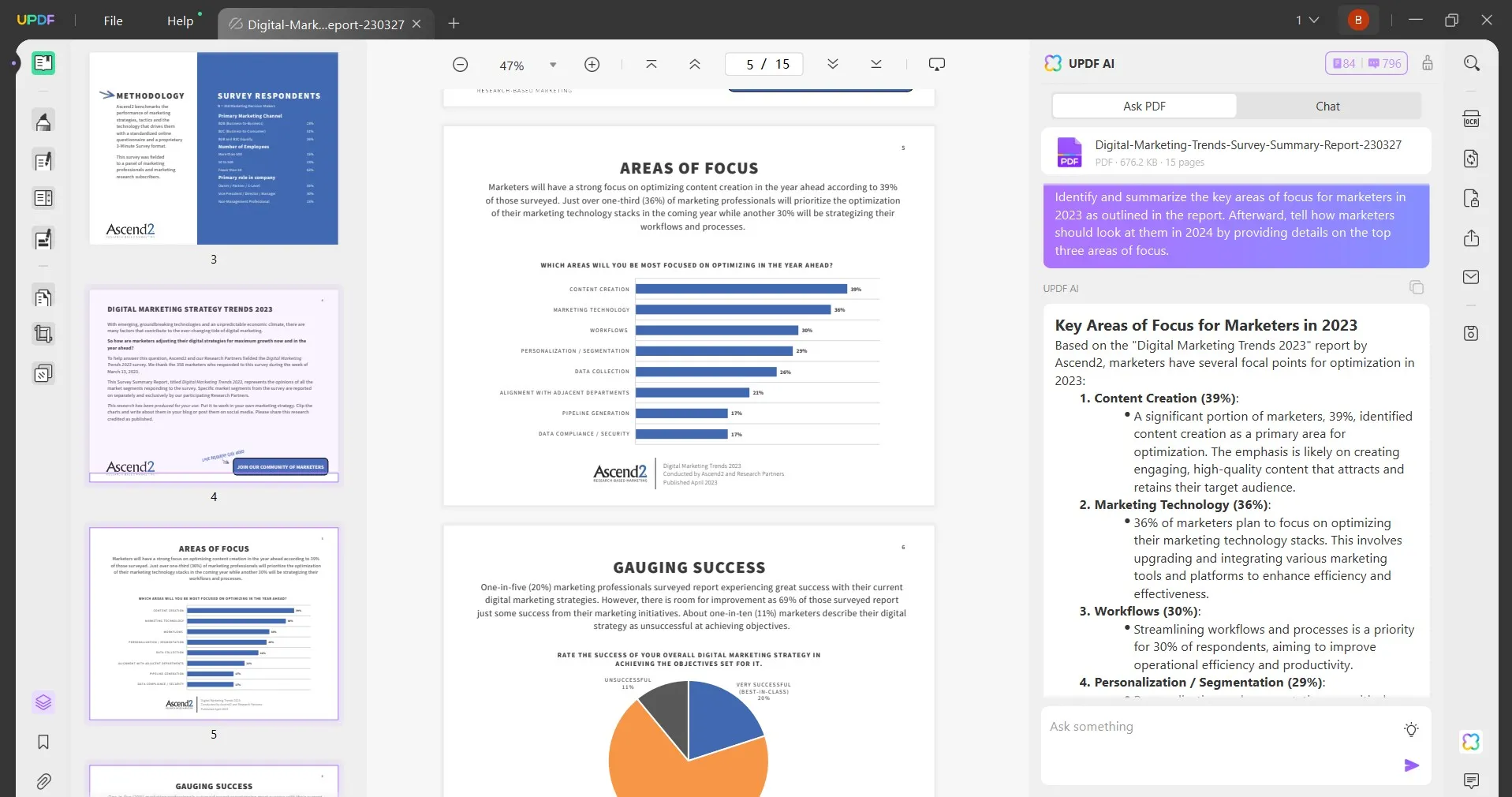Click the 47% zoom value
The width and height of the screenshot is (1512, 797).
(x=512, y=65)
